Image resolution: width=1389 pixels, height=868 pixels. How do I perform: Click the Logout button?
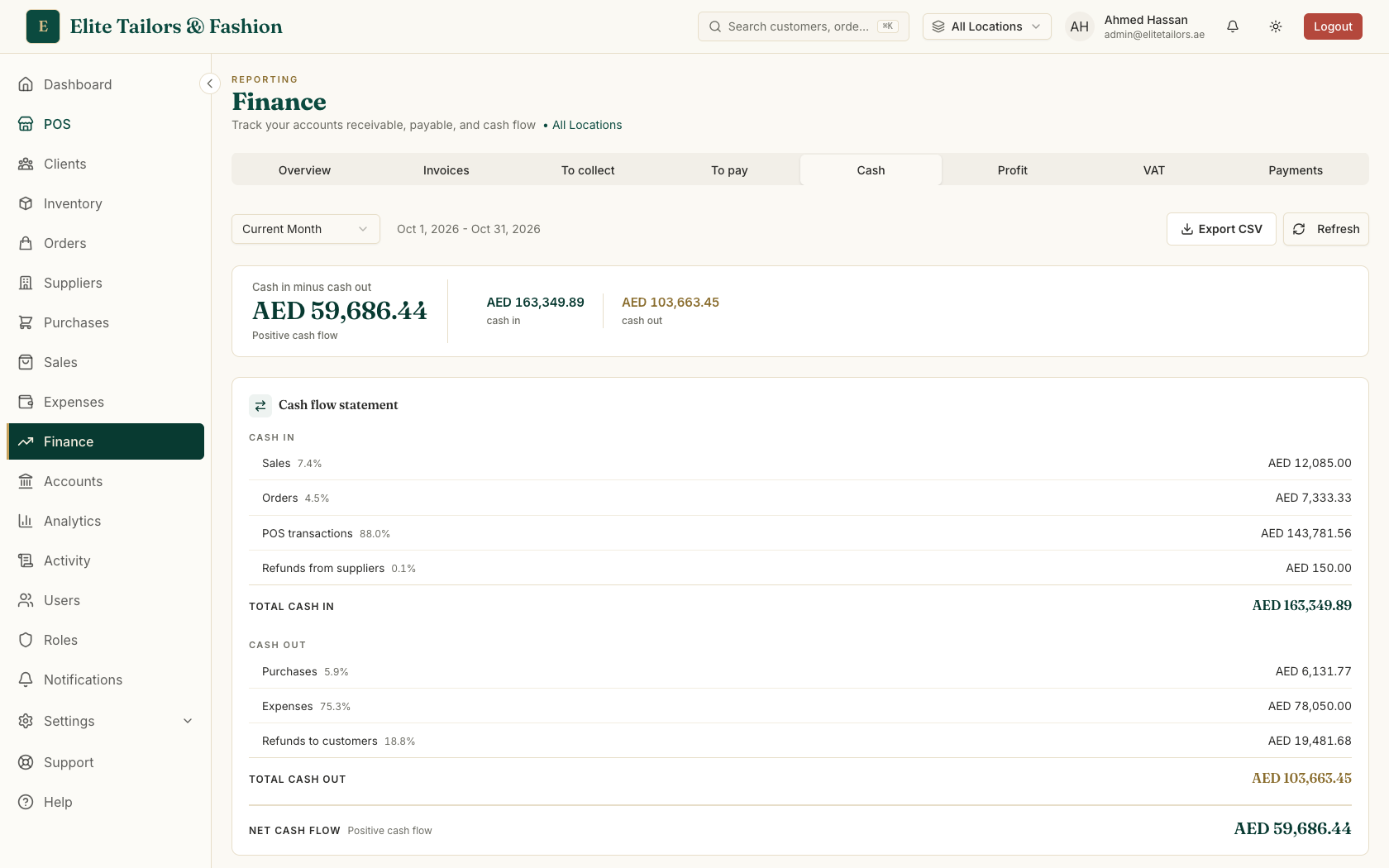point(1333,26)
